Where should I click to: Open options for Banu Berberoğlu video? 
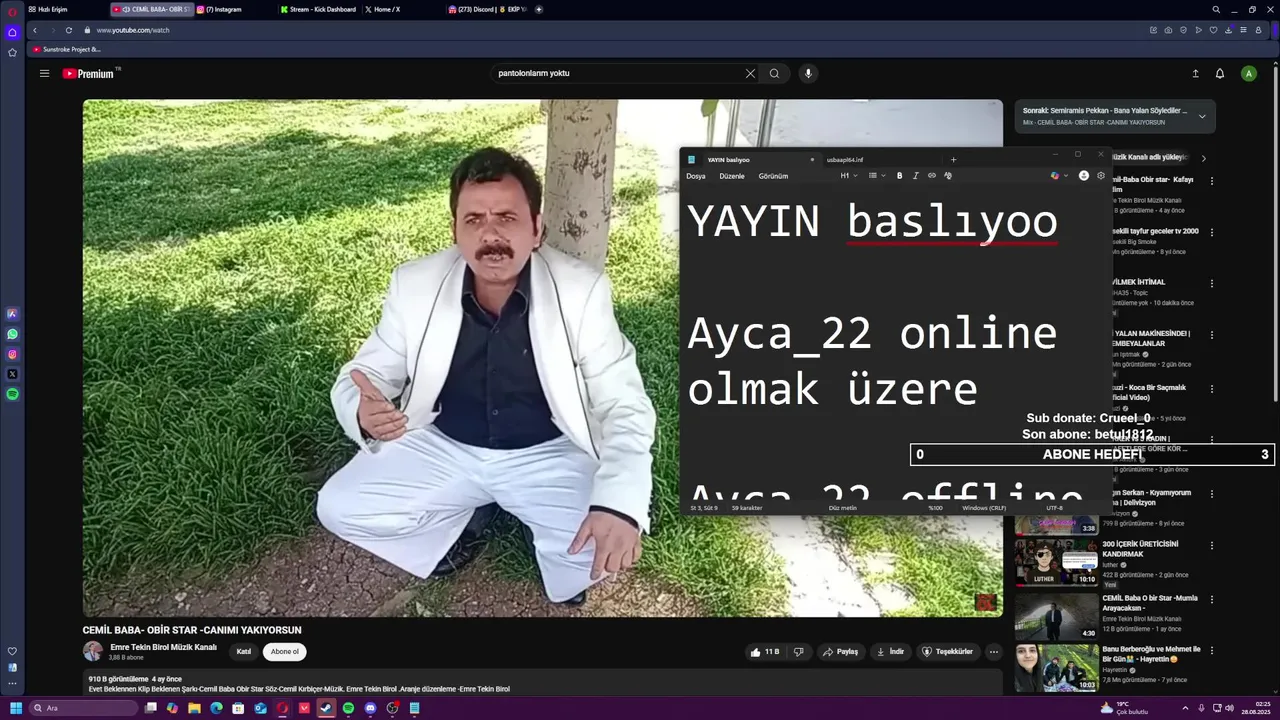(x=1212, y=650)
